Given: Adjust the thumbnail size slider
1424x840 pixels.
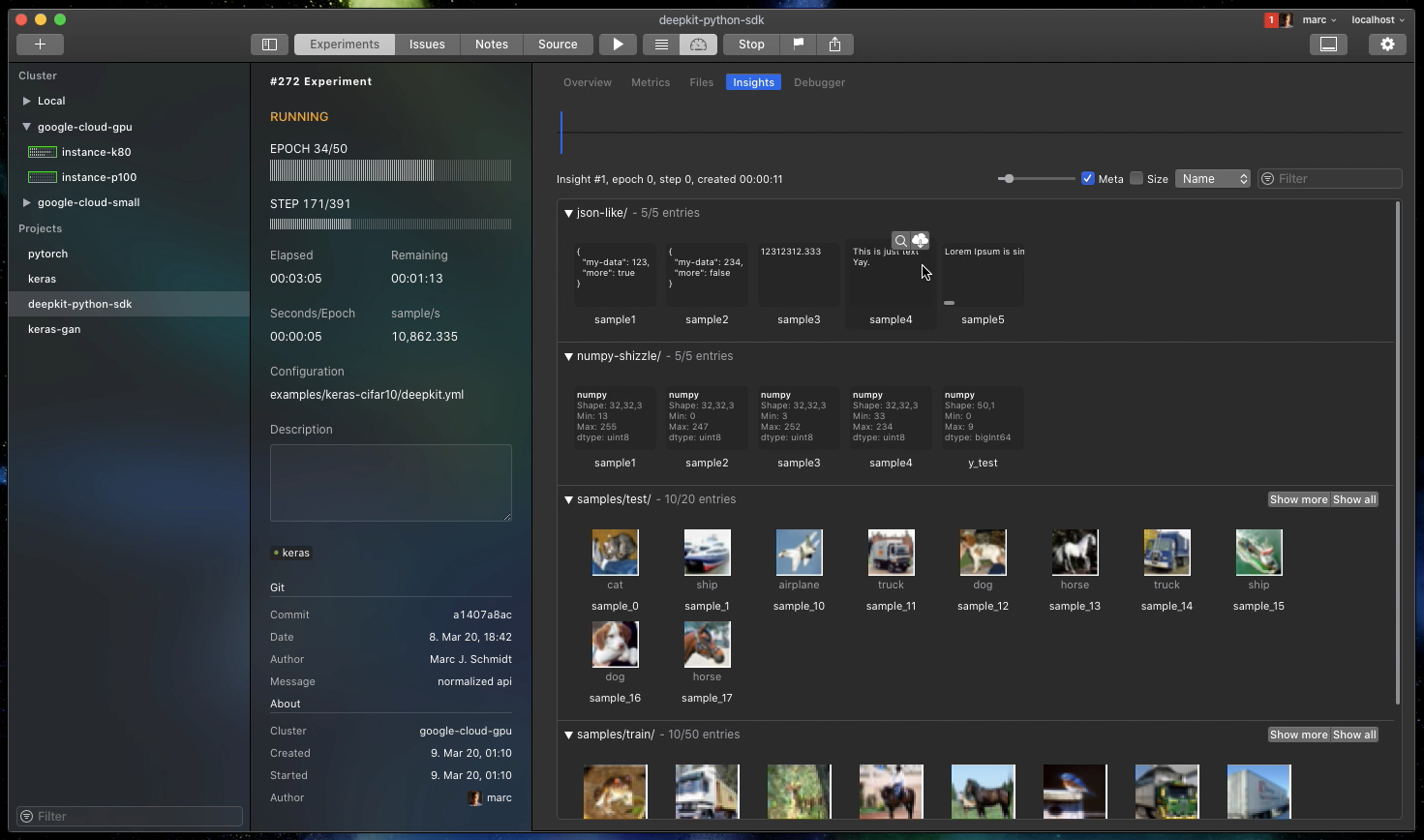Looking at the screenshot, I should click(x=1008, y=178).
